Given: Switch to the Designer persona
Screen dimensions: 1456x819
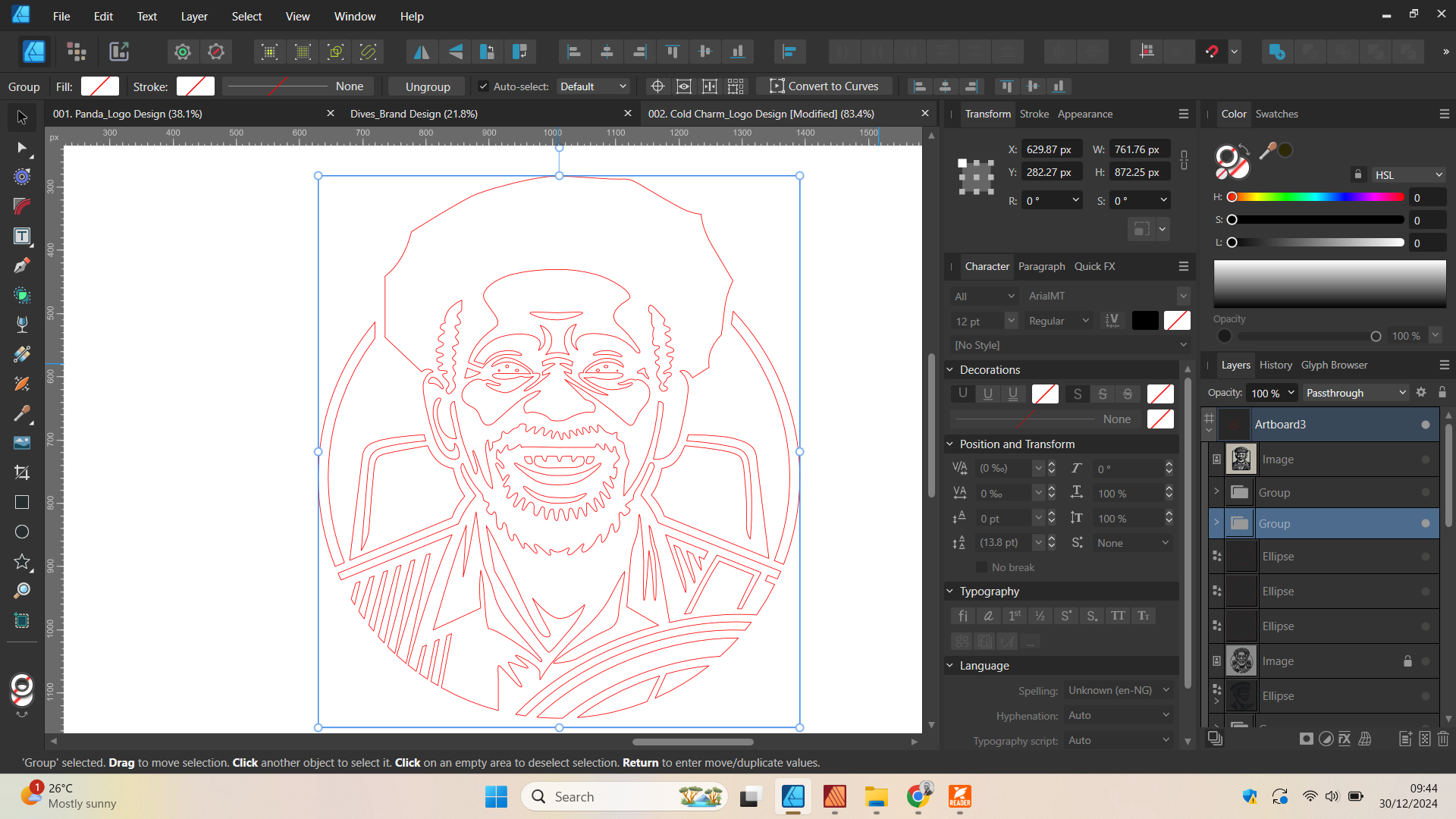Looking at the screenshot, I should [x=34, y=52].
